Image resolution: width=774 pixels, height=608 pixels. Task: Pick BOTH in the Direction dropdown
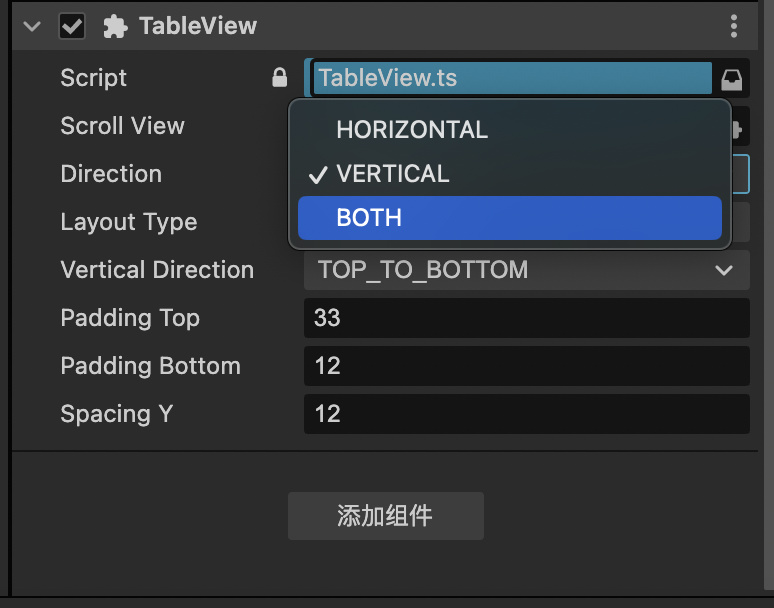click(369, 218)
